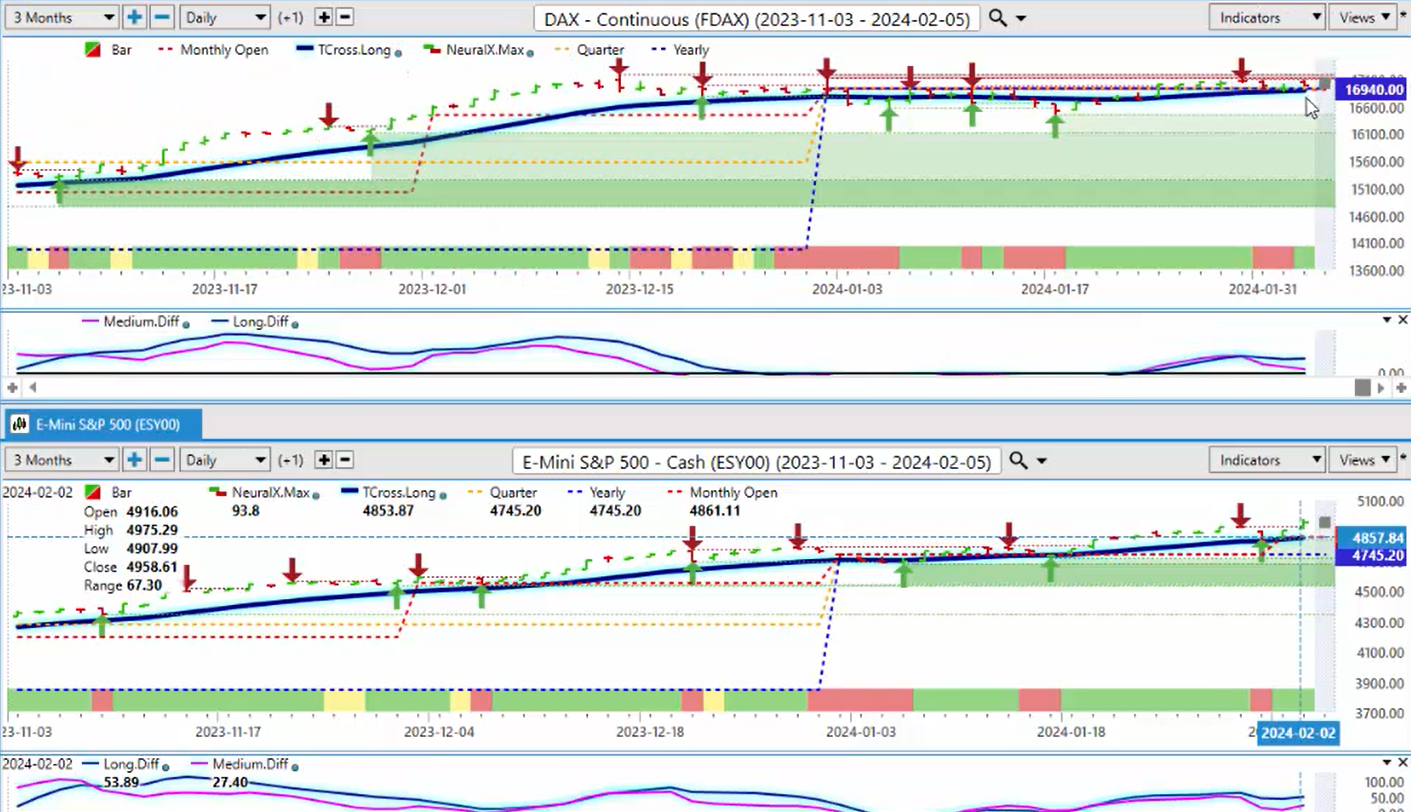Image resolution: width=1411 pixels, height=812 pixels.
Task: Click Long.Diff settings dot in DAX pane
Action: [294, 323]
